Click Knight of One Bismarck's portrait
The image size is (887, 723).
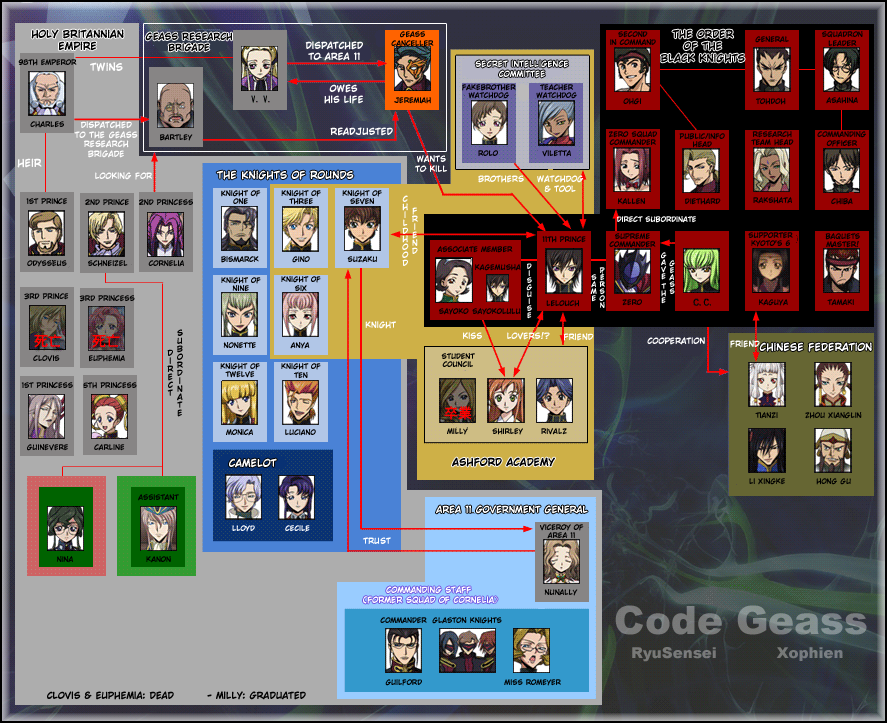point(239,229)
